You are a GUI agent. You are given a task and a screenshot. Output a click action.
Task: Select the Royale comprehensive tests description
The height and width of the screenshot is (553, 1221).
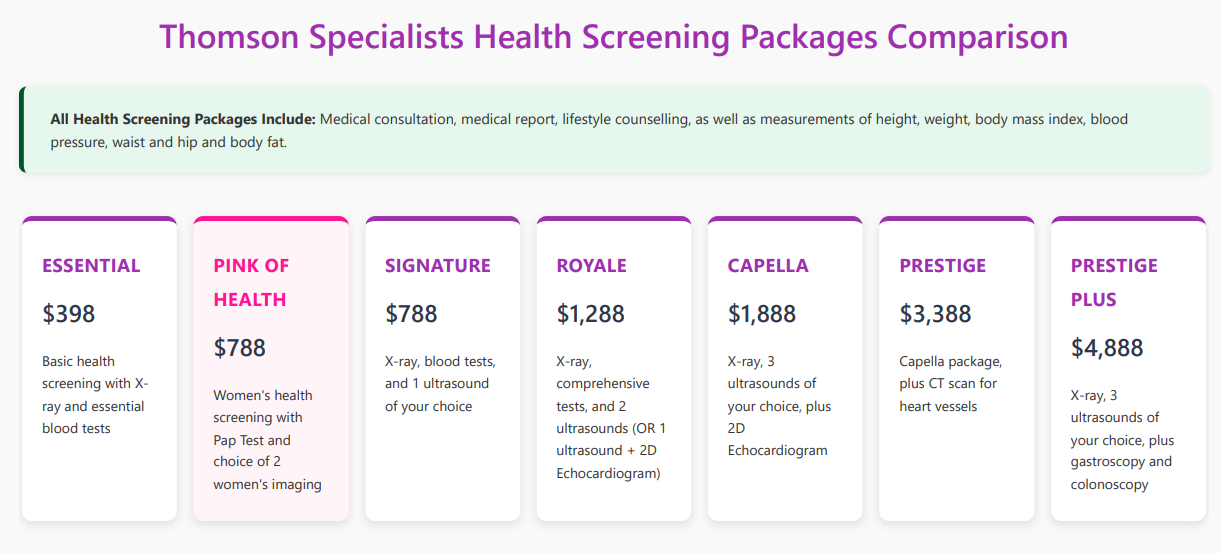[x=612, y=417]
